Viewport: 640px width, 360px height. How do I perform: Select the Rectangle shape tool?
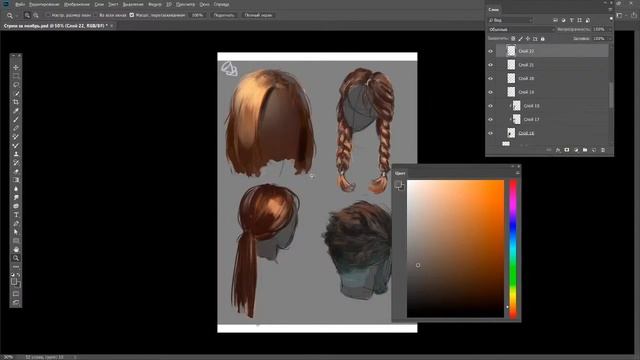tap(16, 240)
